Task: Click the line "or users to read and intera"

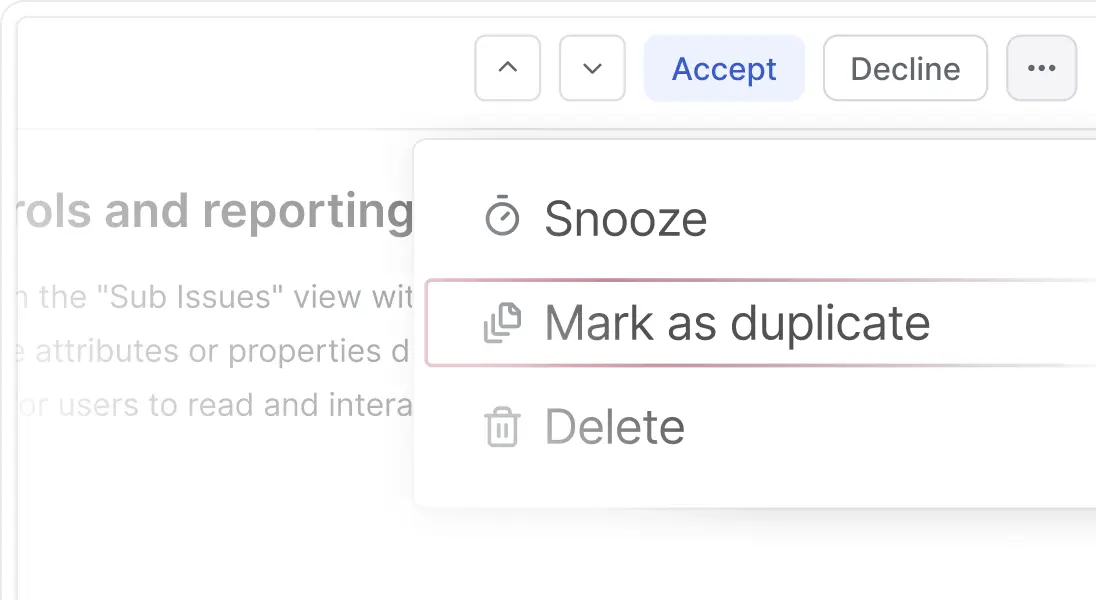Action: point(215,405)
